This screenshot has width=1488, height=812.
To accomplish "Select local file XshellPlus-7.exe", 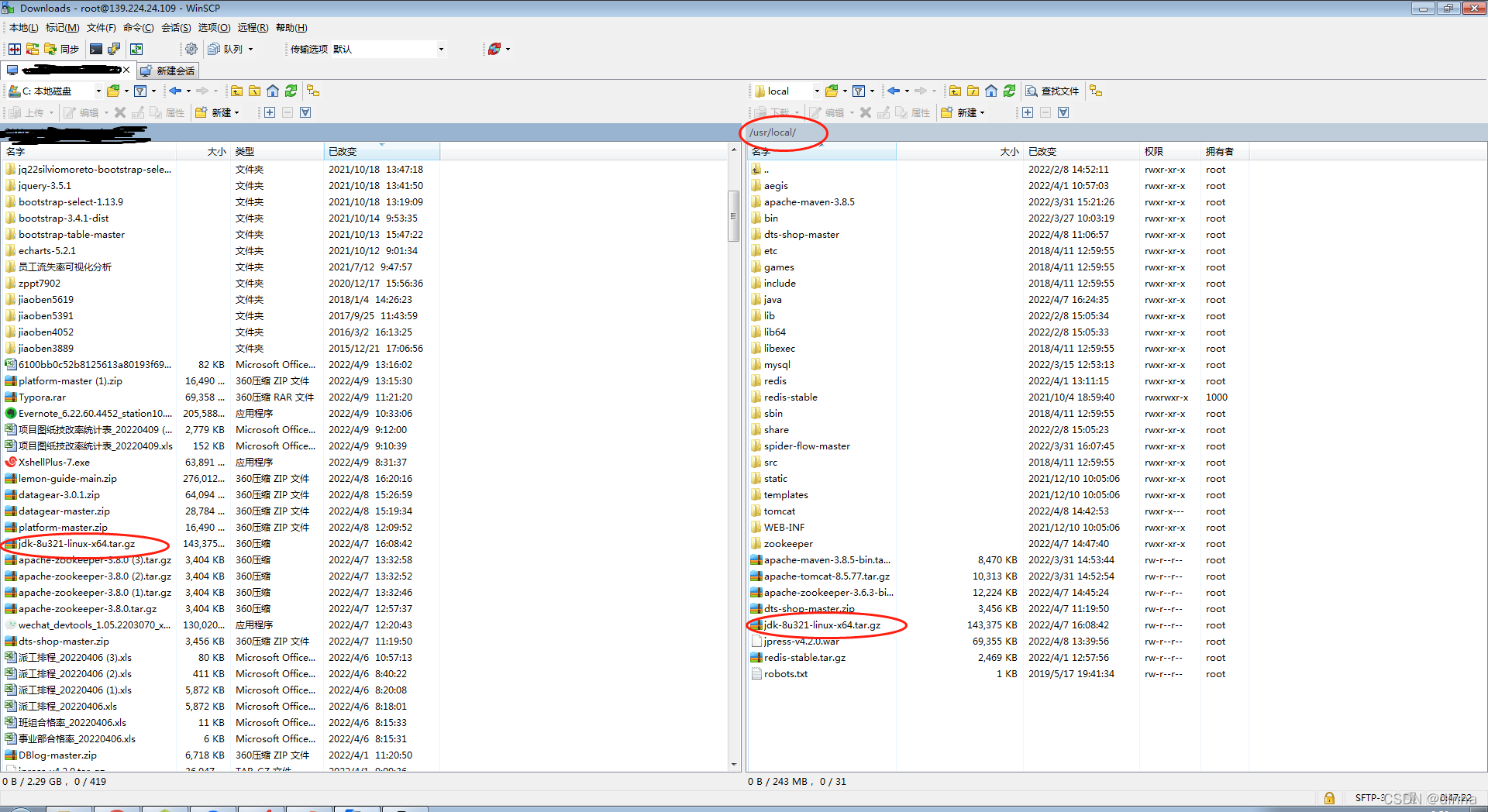I will click(x=53, y=463).
